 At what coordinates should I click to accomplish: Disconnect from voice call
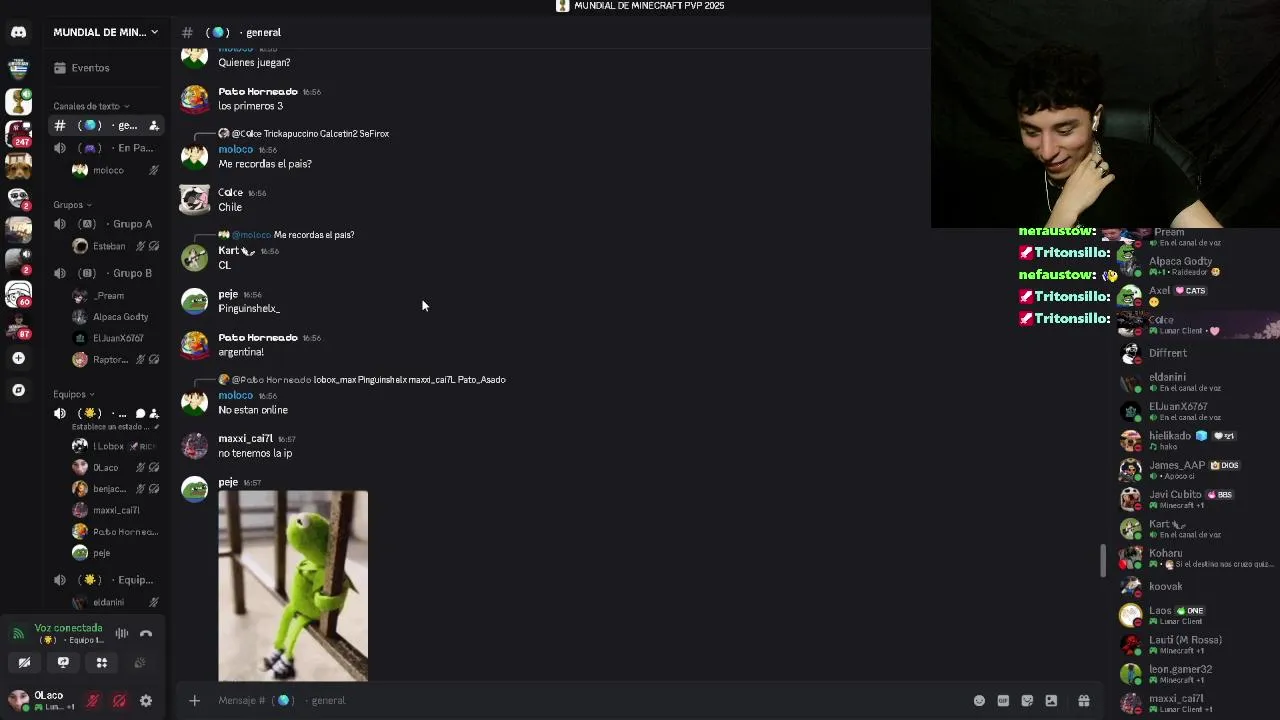[x=146, y=633]
